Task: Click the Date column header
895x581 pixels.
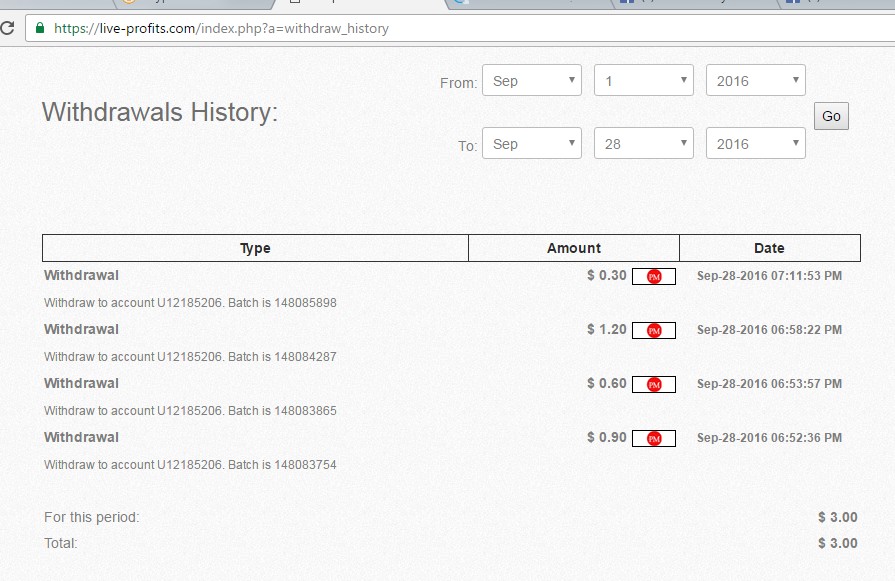Action: click(x=769, y=248)
